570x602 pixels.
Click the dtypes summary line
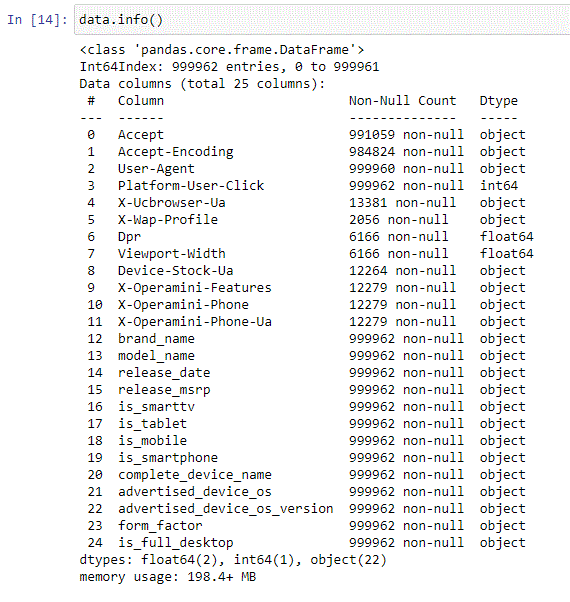pyautogui.click(x=233, y=560)
